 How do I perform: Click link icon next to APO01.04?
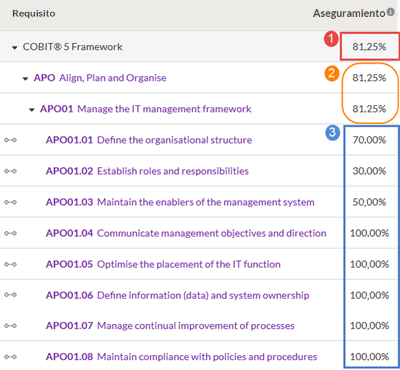point(10,233)
